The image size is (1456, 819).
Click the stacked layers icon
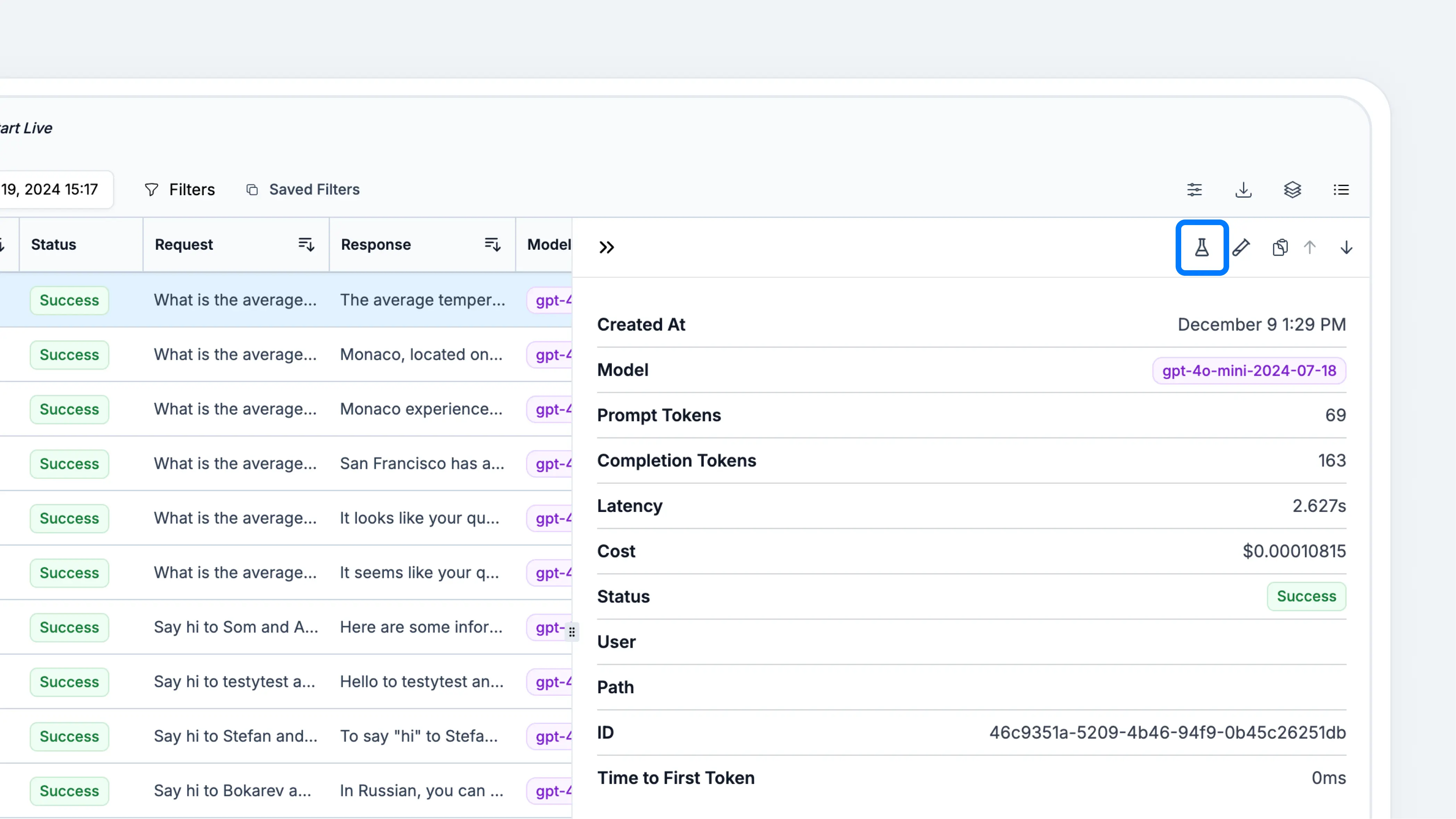(1293, 190)
